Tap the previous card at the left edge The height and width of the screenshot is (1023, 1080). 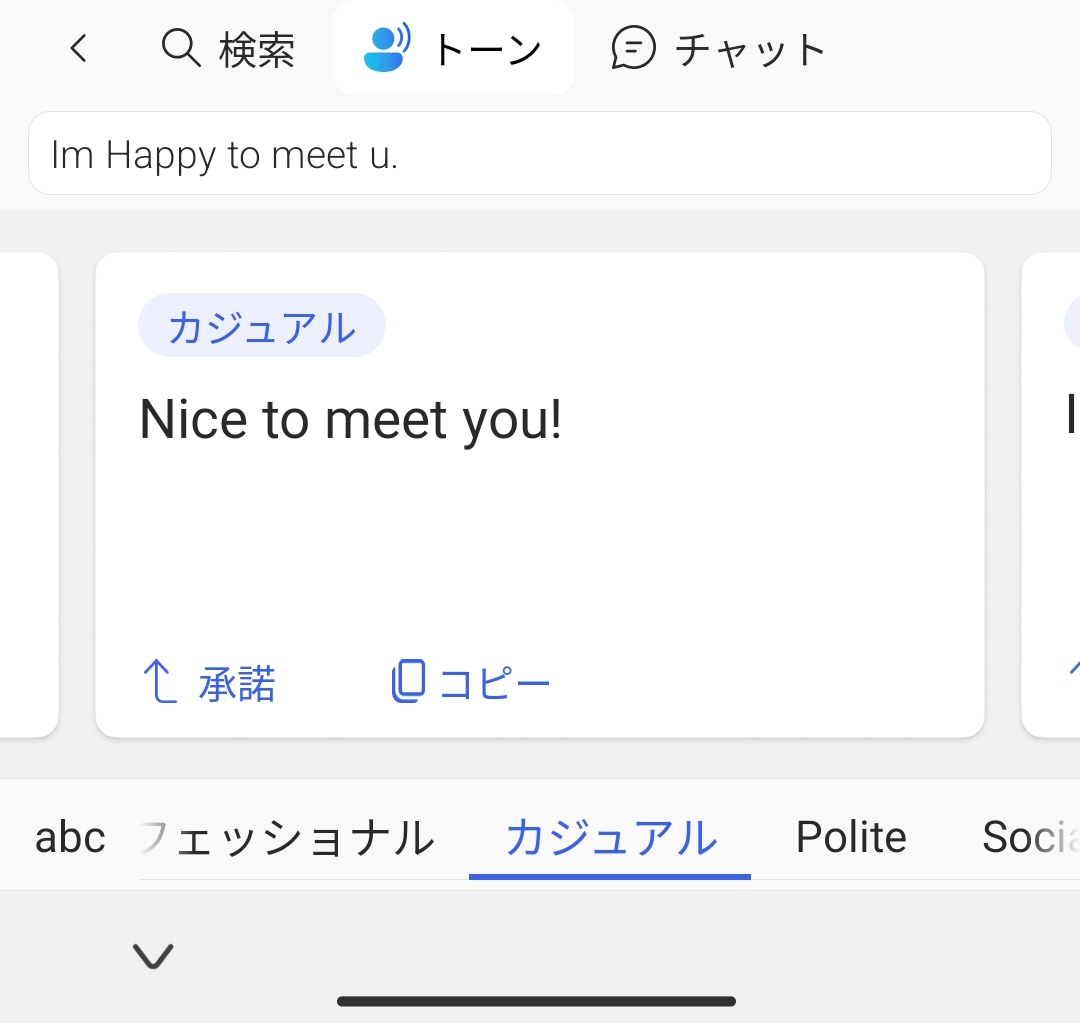point(28,495)
